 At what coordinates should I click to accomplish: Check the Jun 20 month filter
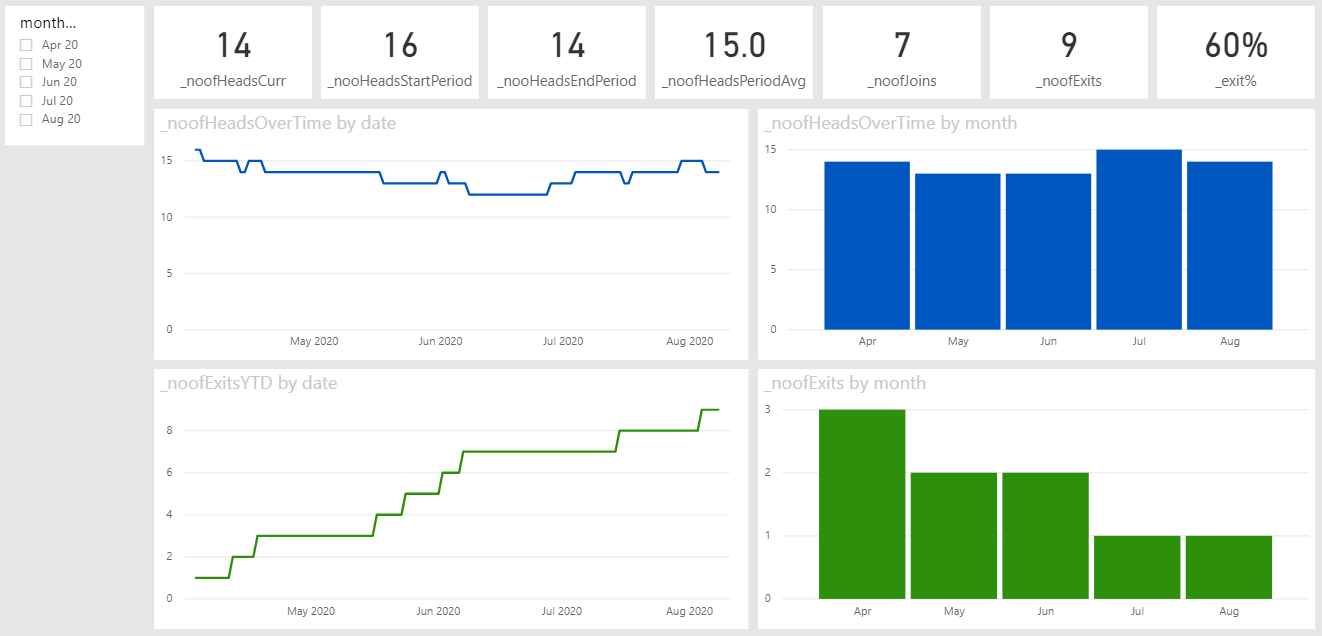pos(26,82)
